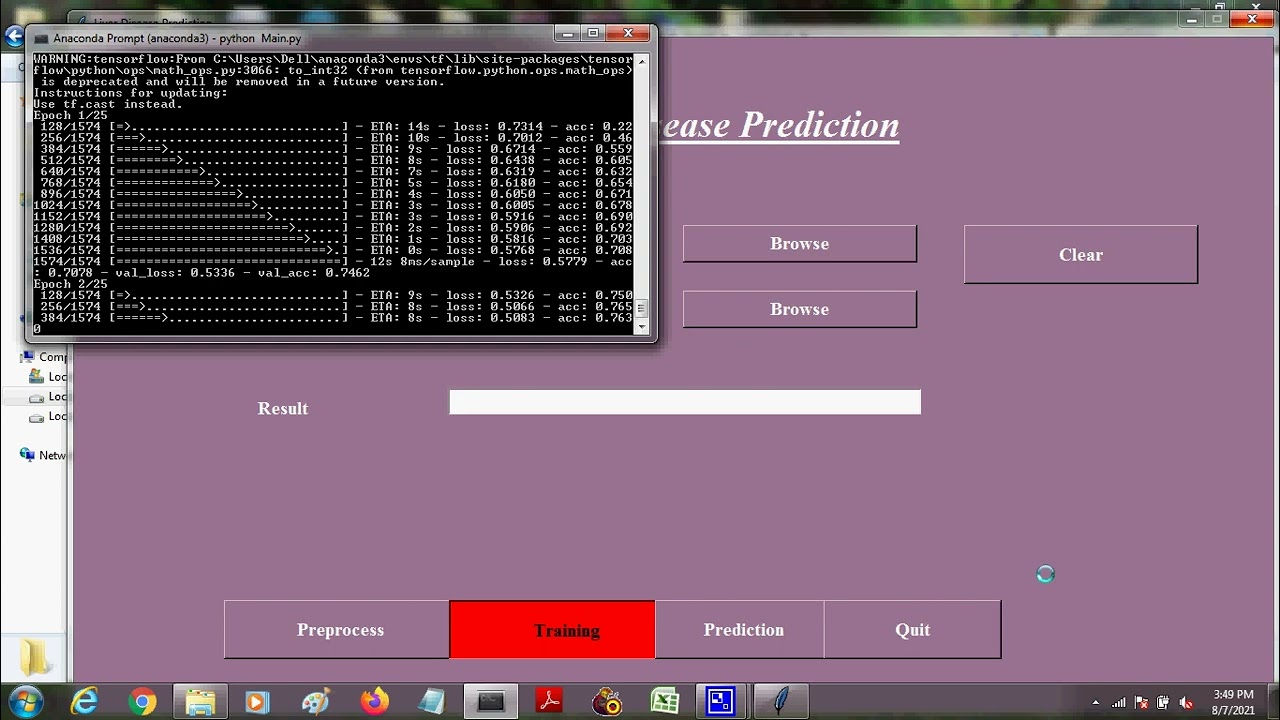Open Adobe Reader taskbar icon
1280x720 pixels.
click(x=549, y=702)
